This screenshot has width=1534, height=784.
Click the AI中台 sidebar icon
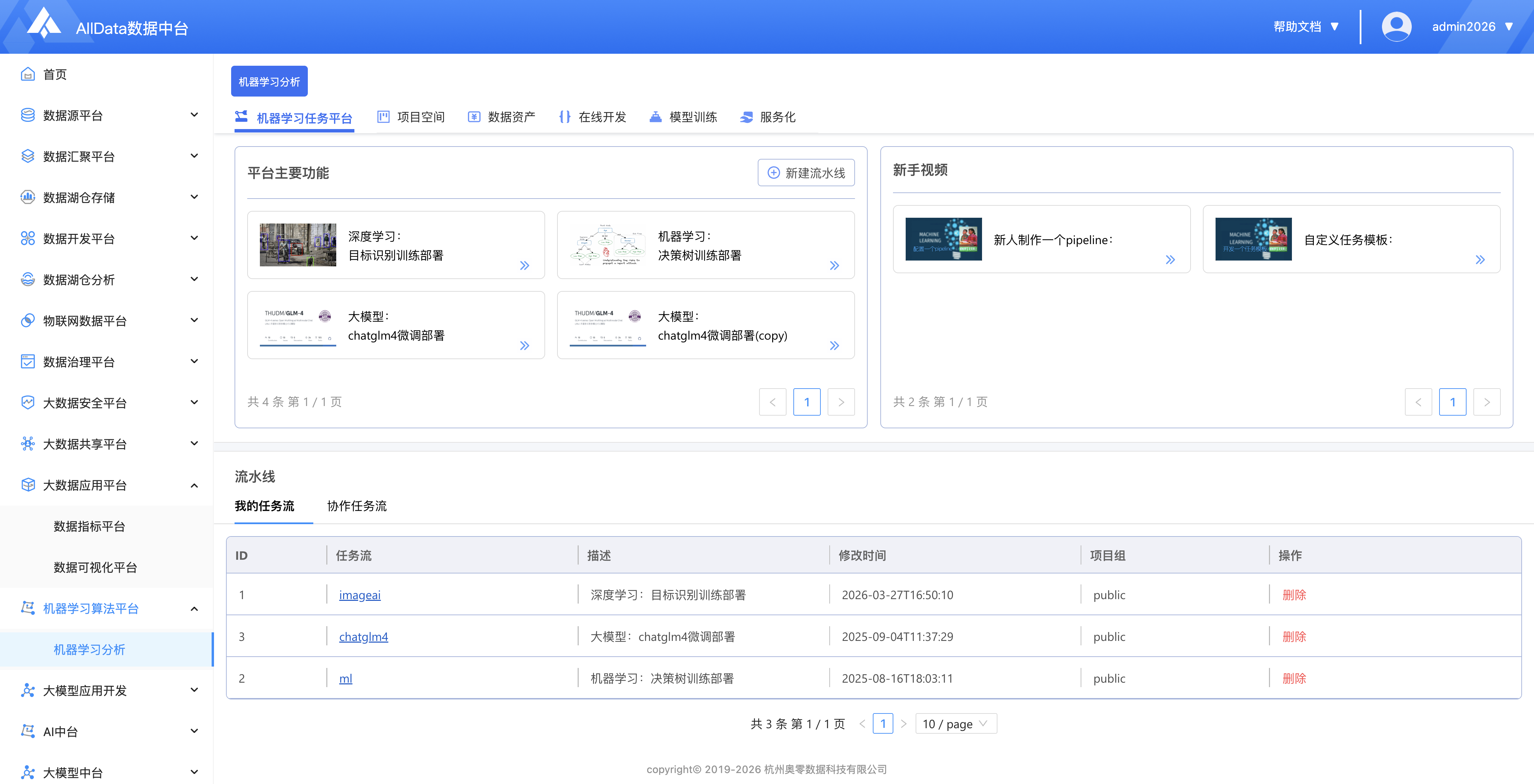tap(27, 731)
